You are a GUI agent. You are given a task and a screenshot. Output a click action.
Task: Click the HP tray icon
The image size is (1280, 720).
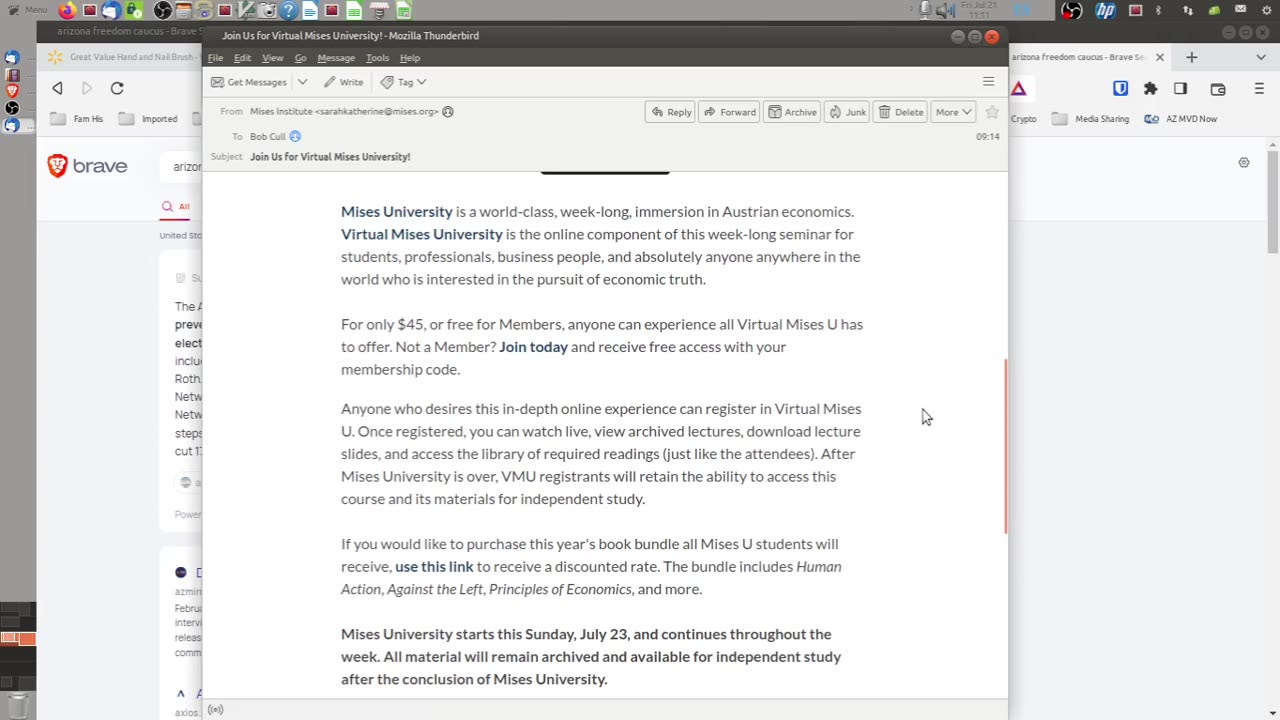point(1105,11)
